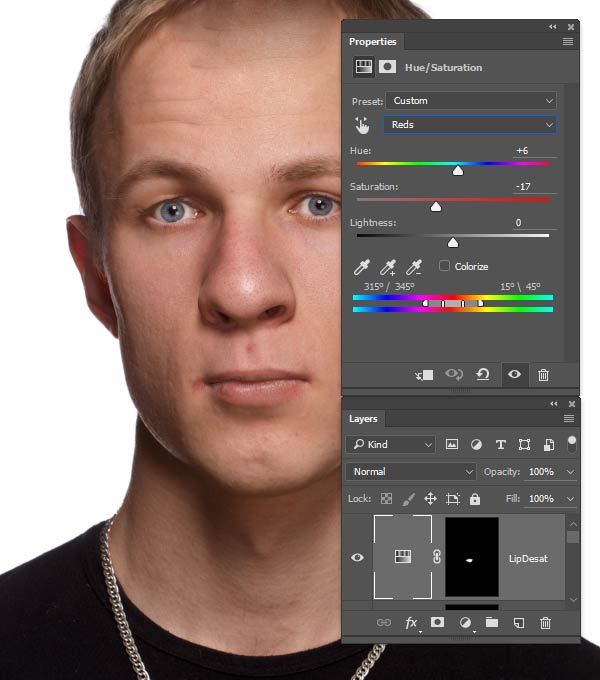
Task: Filter layers by shape layers
Action: 524,445
